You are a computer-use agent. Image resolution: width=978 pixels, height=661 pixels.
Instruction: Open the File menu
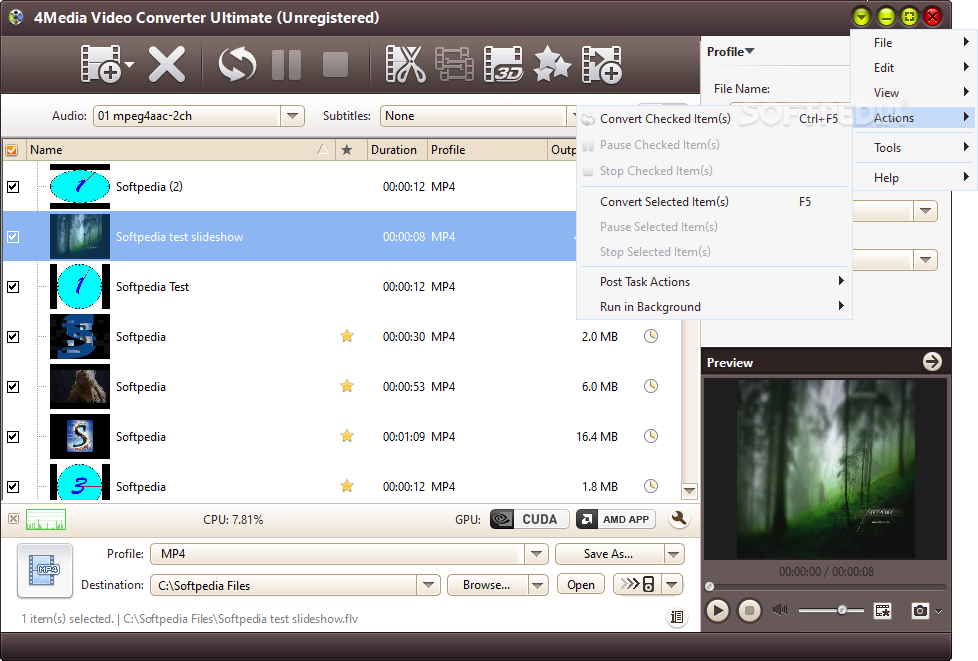(x=913, y=42)
